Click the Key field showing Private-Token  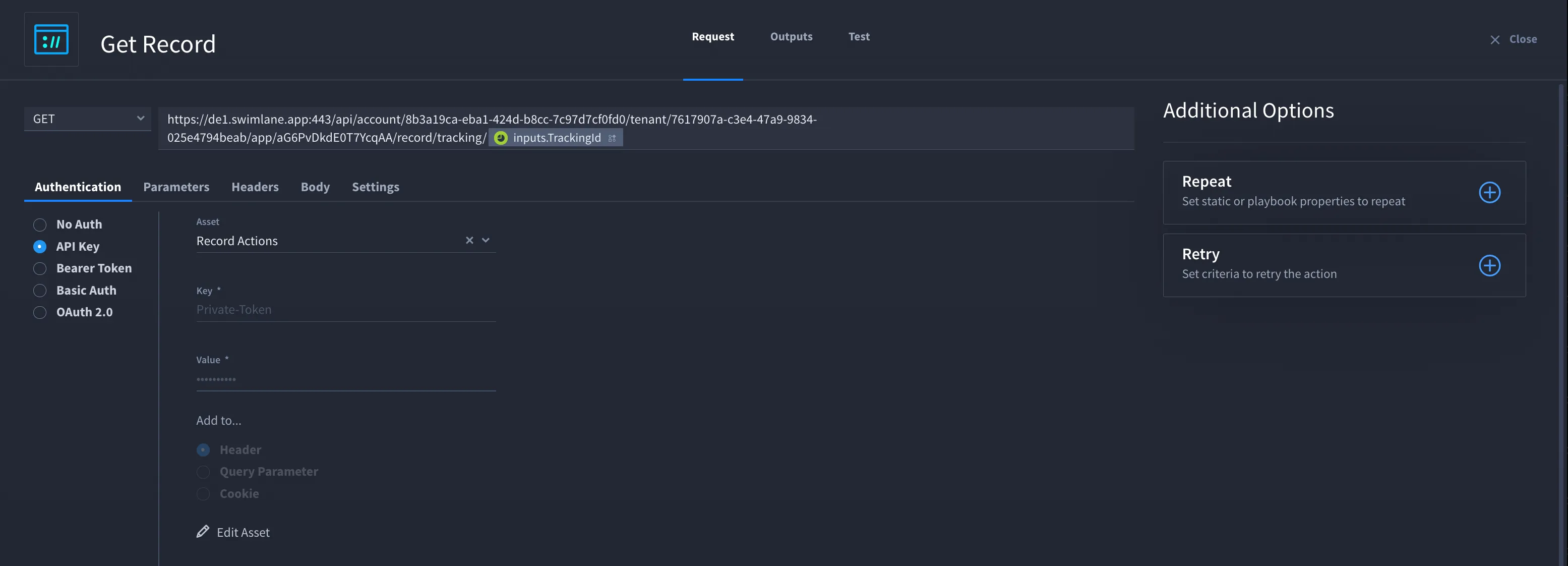346,310
